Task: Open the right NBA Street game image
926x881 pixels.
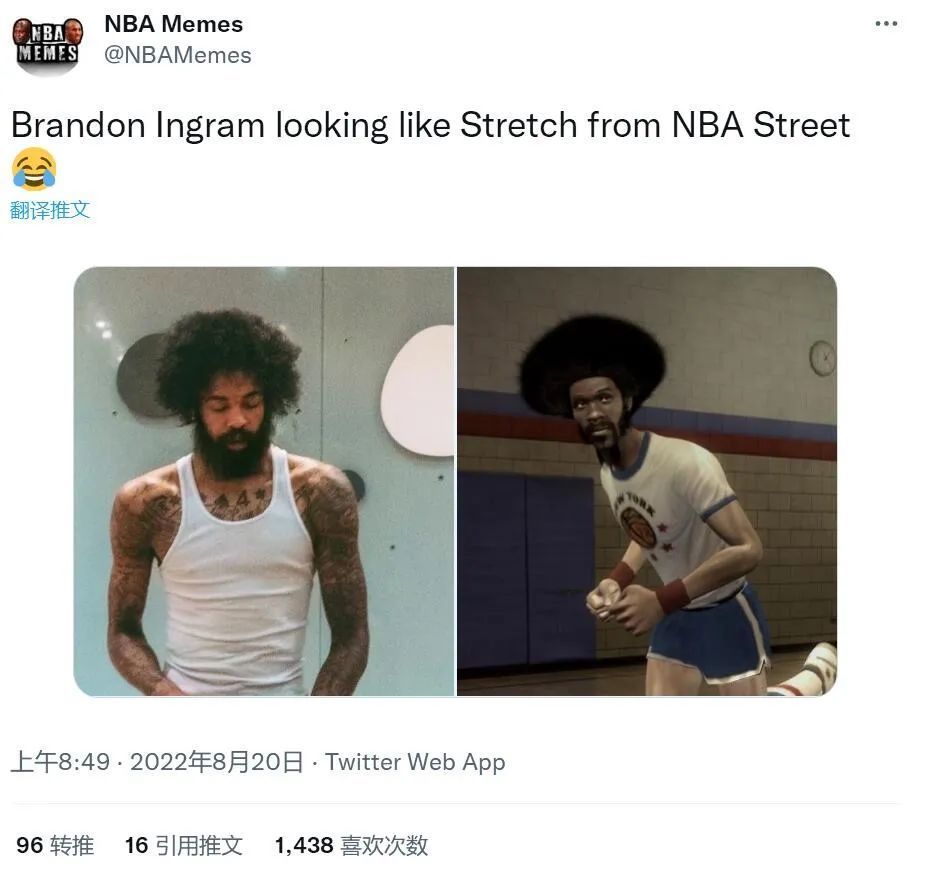Action: 647,481
